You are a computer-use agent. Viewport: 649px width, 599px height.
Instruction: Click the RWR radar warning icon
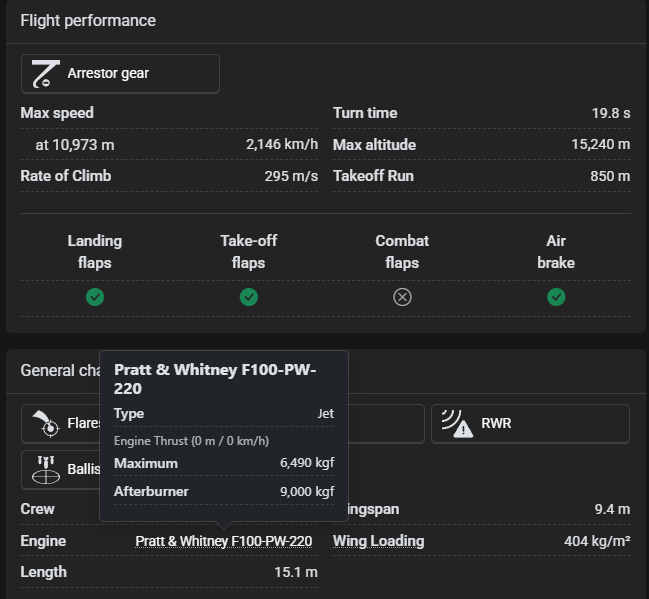tap(458, 423)
